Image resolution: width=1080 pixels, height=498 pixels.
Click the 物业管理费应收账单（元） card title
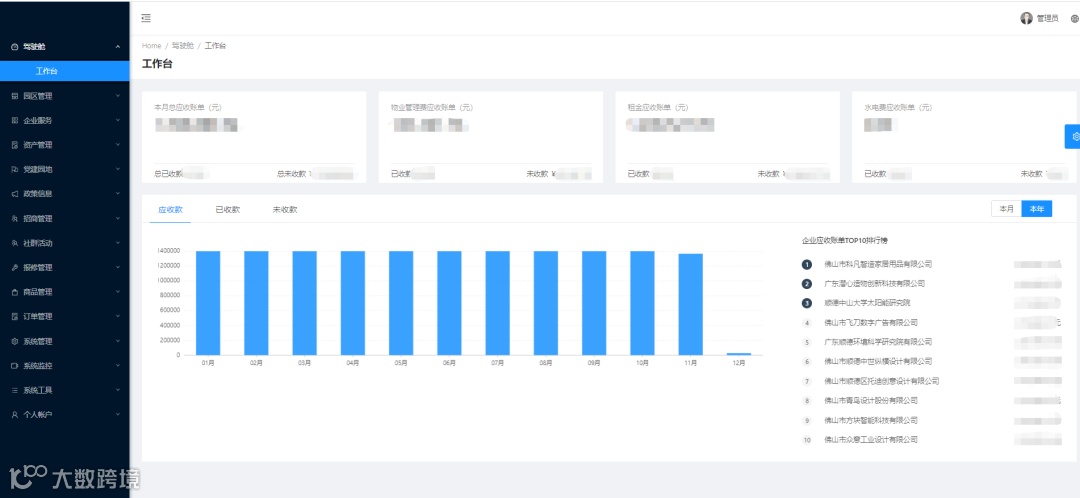point(432,108)
